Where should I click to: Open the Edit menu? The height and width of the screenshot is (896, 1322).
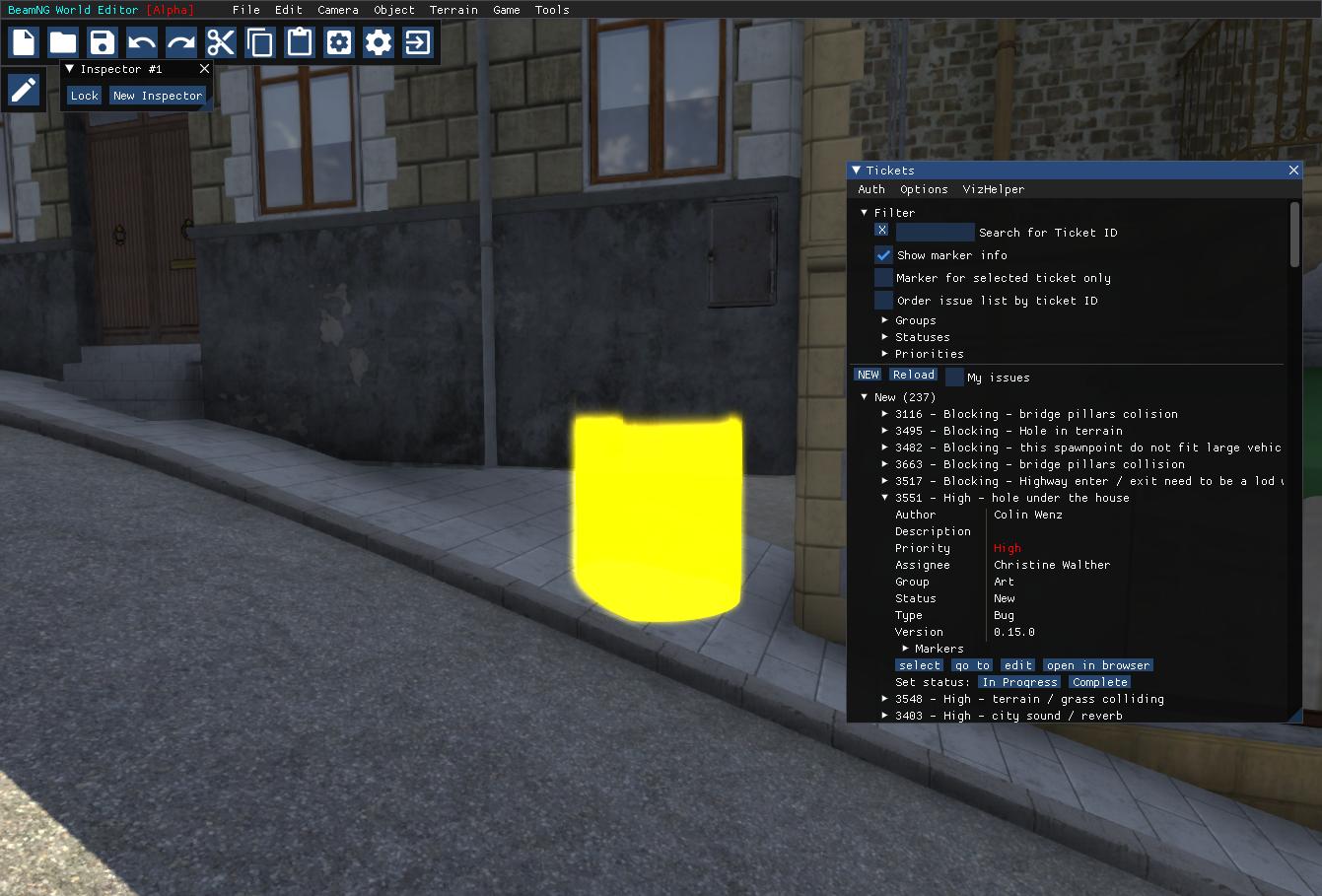tap(289, 10)
